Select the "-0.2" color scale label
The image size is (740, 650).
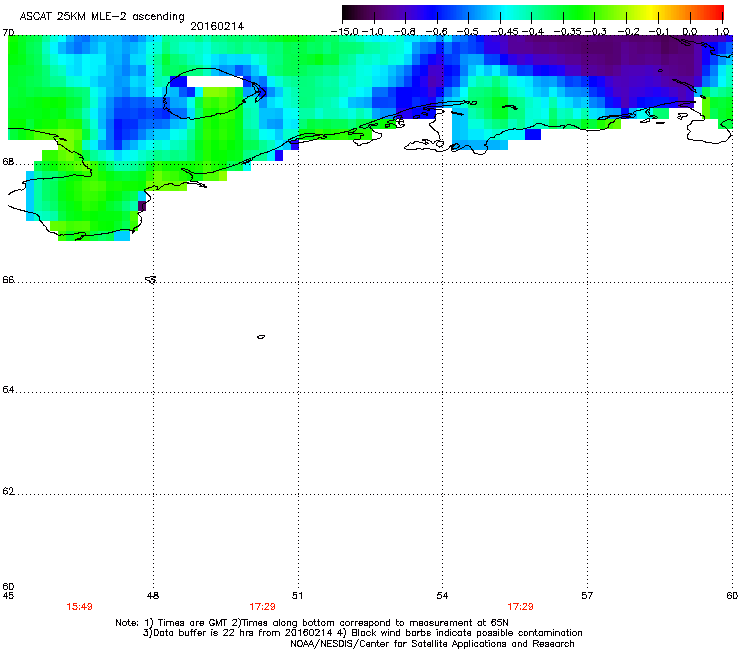629,32
